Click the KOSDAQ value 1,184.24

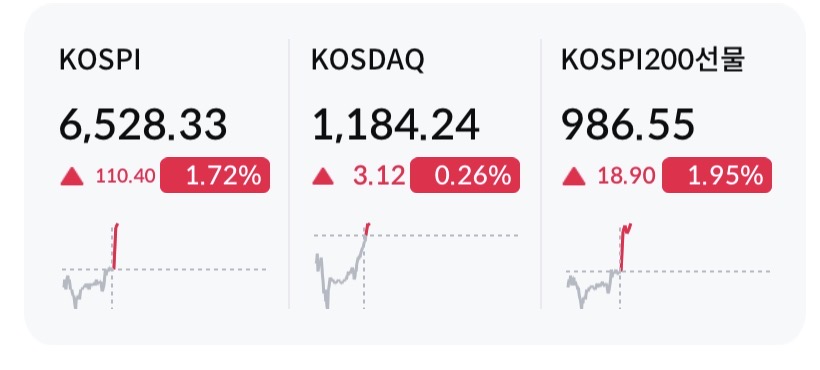(396, 125)
